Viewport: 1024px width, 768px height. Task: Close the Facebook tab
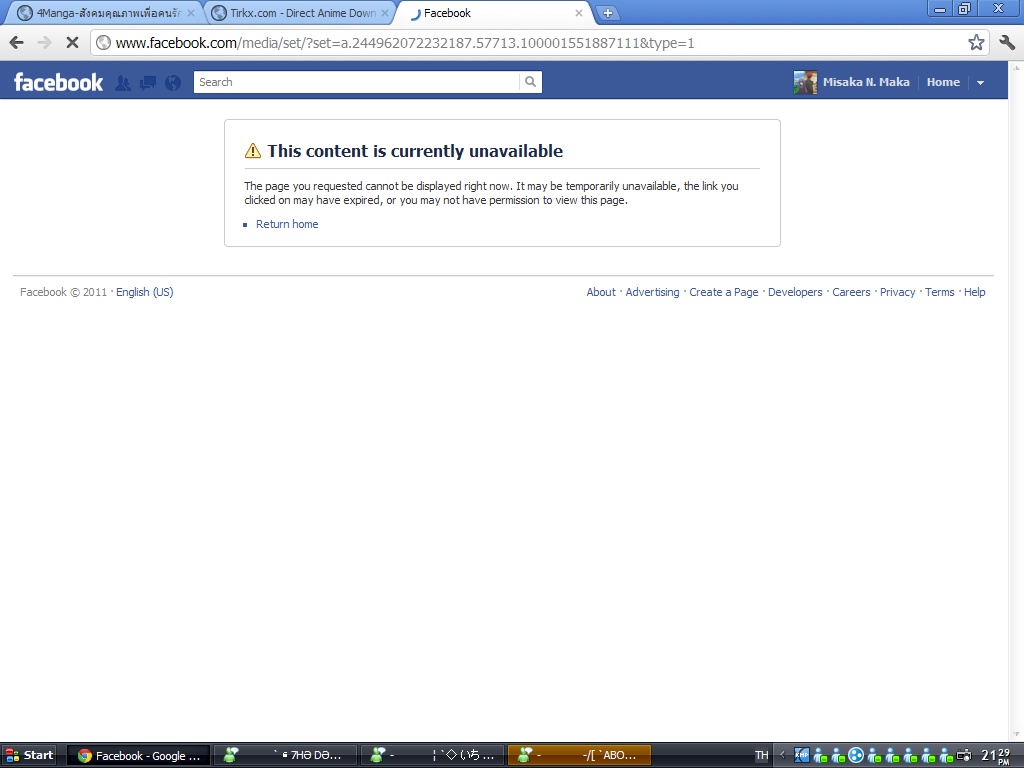579,13
